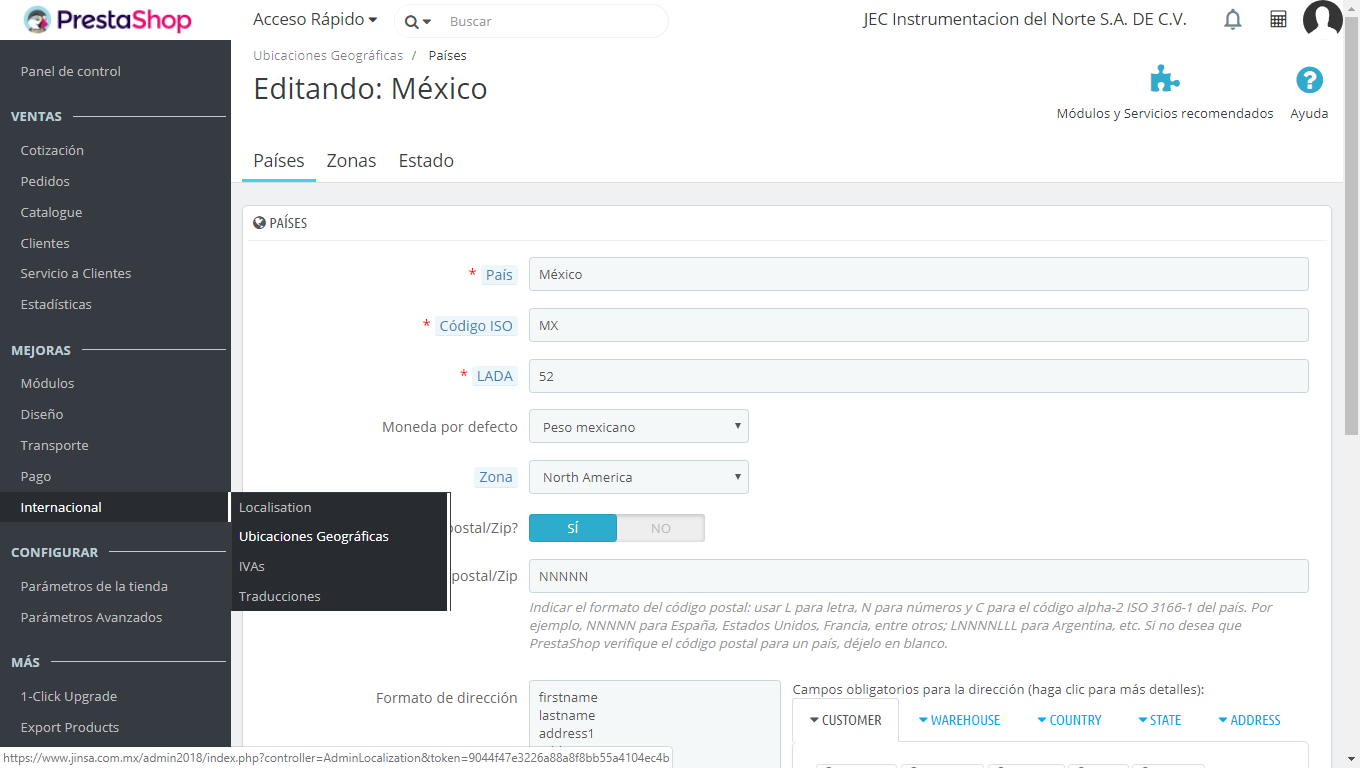1360x768 pixels.
Task: Switch to the Zonas tab
Action: [352, 161]
